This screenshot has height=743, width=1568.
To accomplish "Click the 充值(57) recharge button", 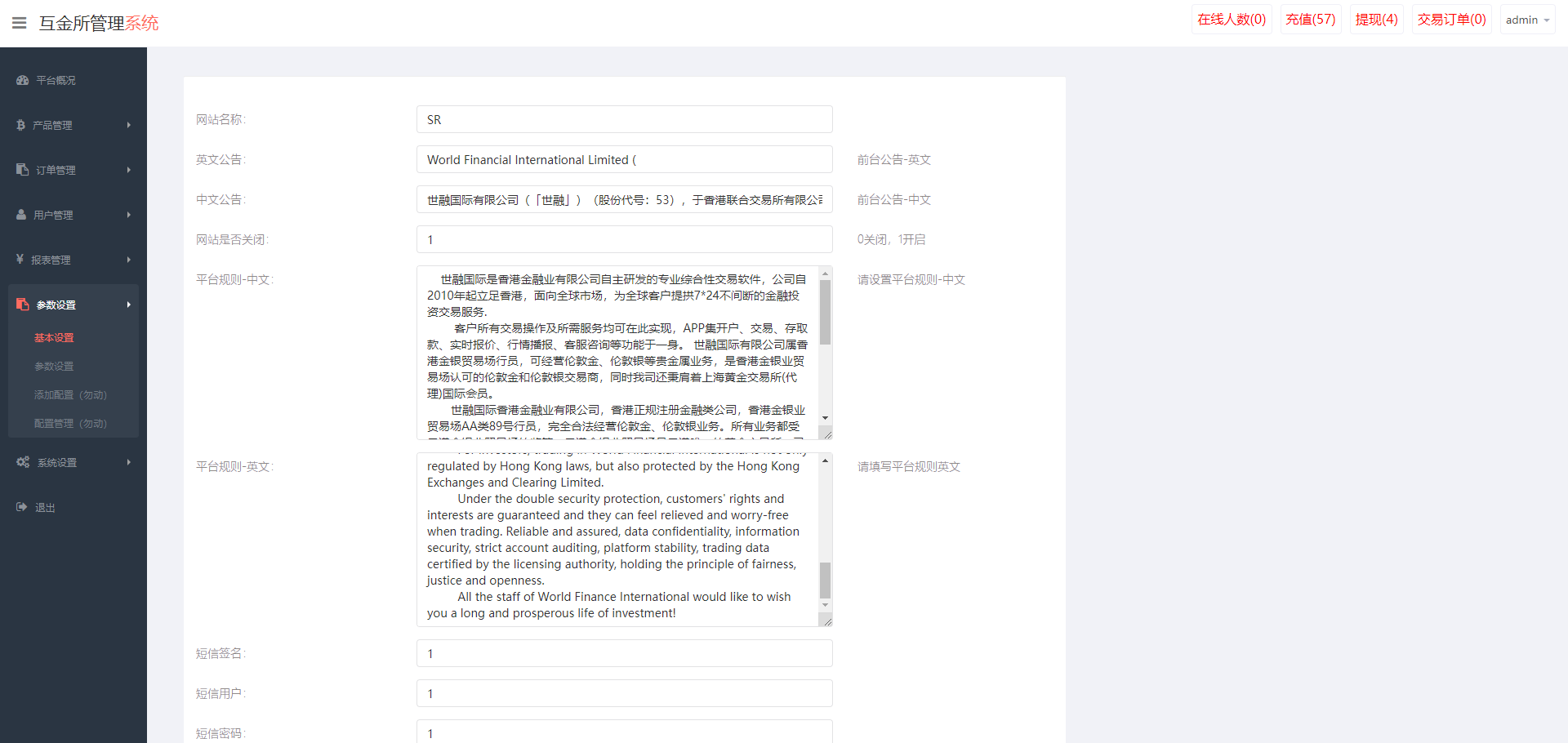I will [1310, 18].
